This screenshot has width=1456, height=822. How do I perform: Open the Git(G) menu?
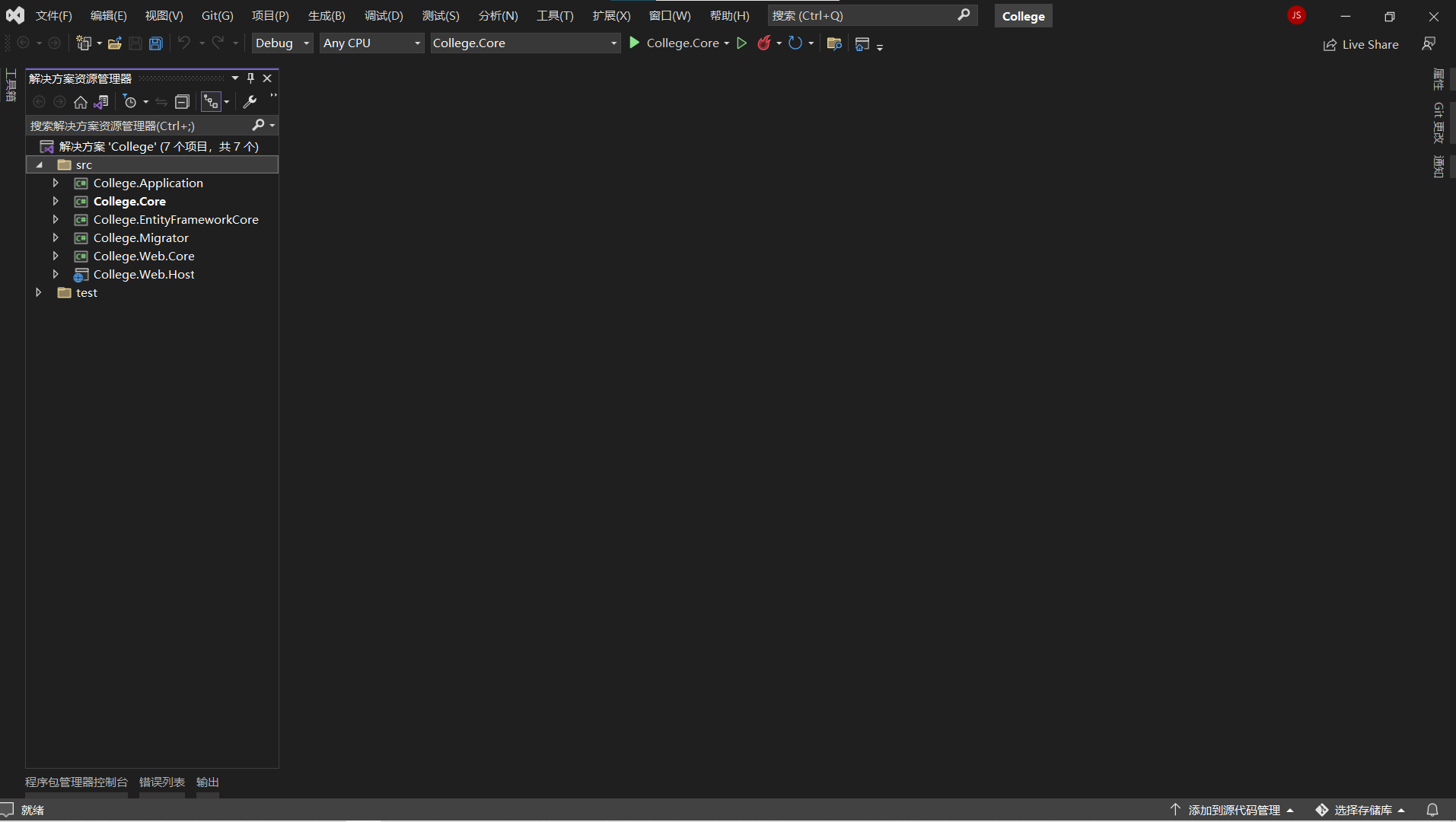click(218, 16)
